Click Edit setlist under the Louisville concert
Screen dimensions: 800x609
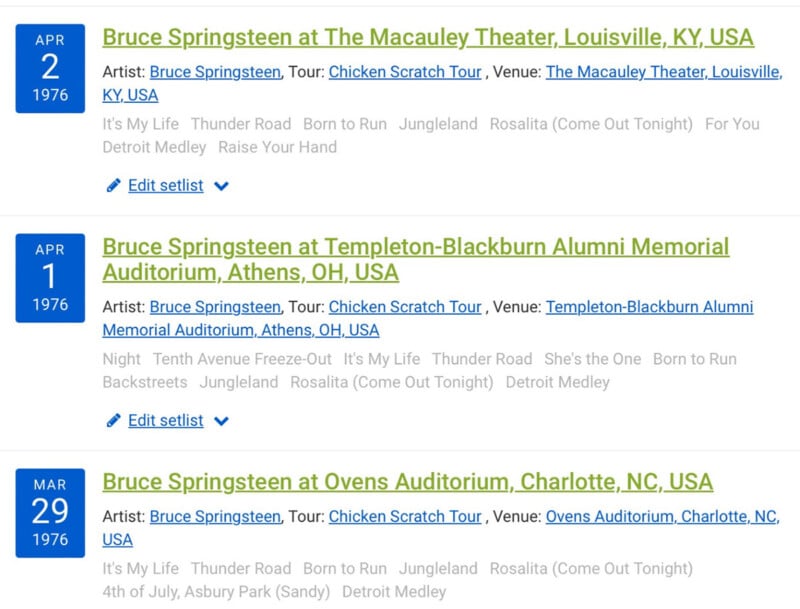point(163,184)
